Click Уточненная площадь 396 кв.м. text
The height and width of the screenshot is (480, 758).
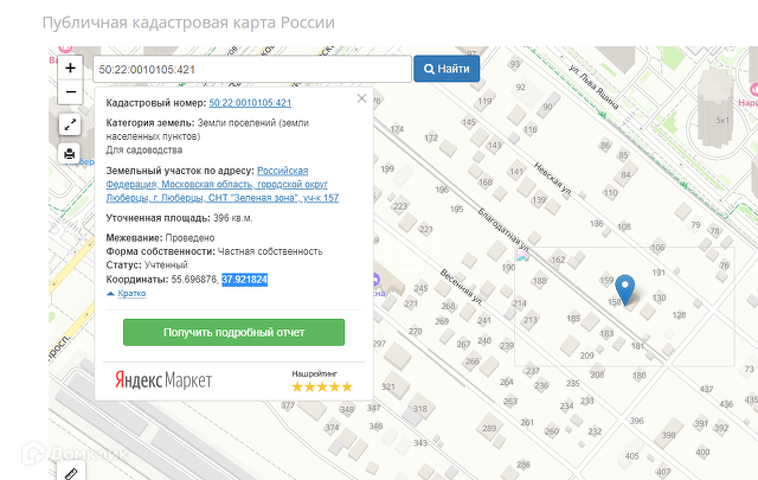coord(179,218)
